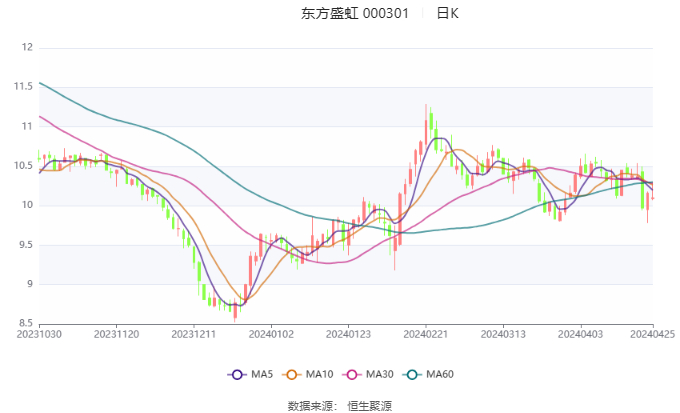Toggle the MA30 series via its label
This screenshot has height=413, width=680.
(x=379, y=374)
